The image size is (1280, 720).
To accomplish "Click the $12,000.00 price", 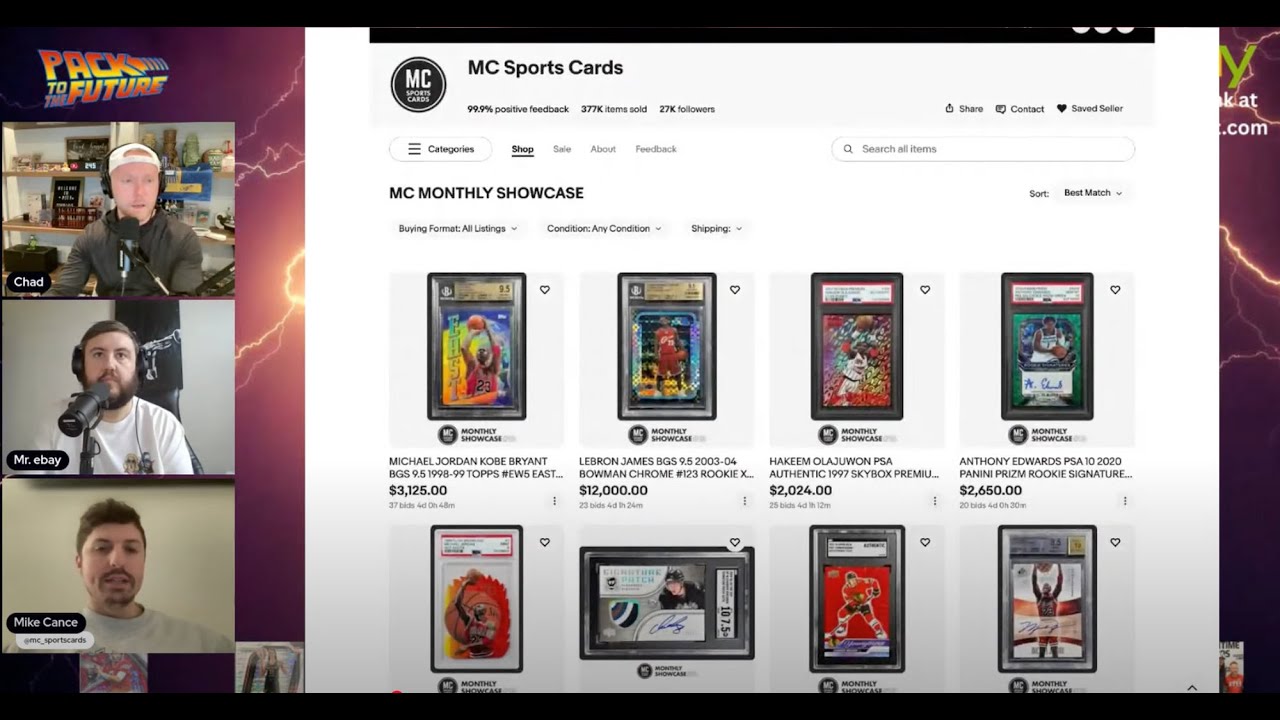I will (x=613, y=491).
